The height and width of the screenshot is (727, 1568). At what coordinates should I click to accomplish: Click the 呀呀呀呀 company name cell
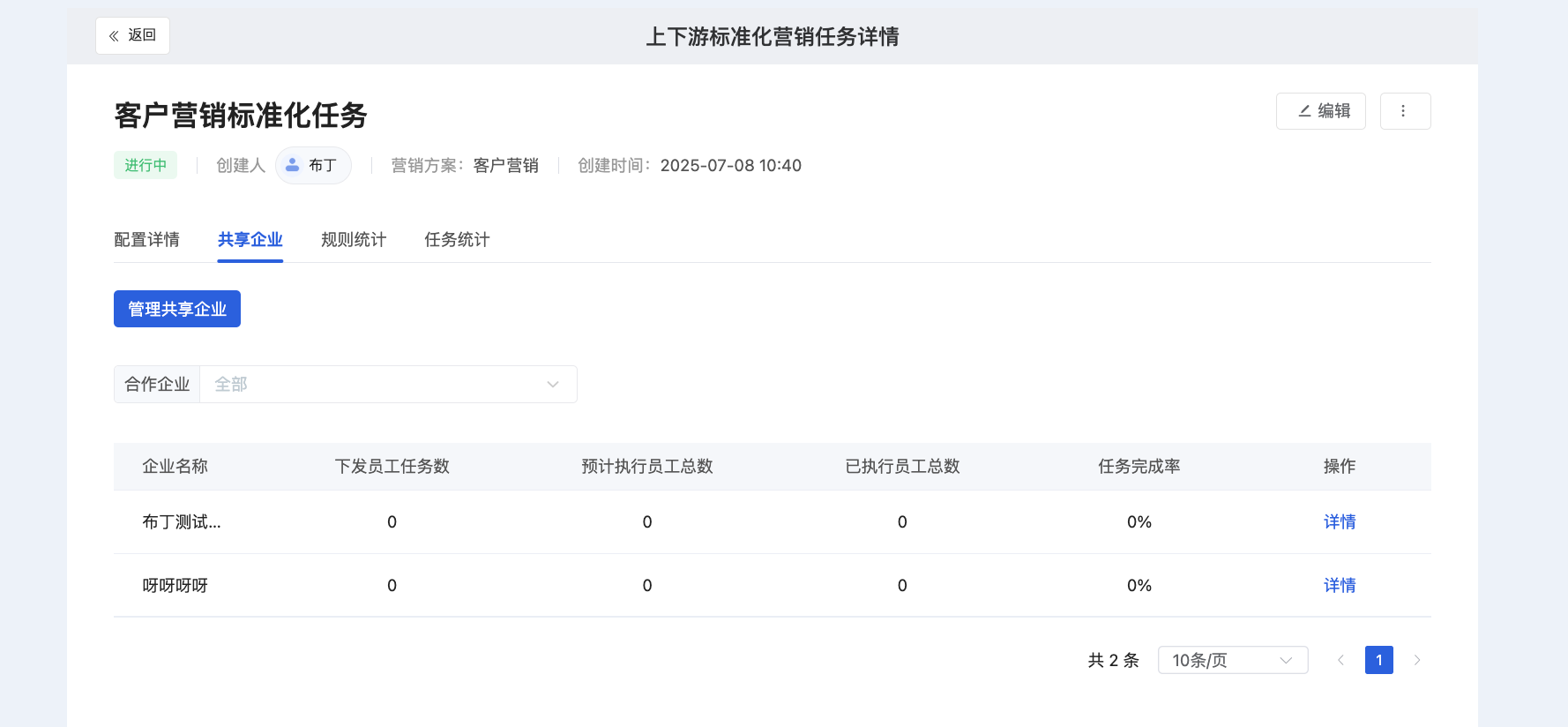175,585
